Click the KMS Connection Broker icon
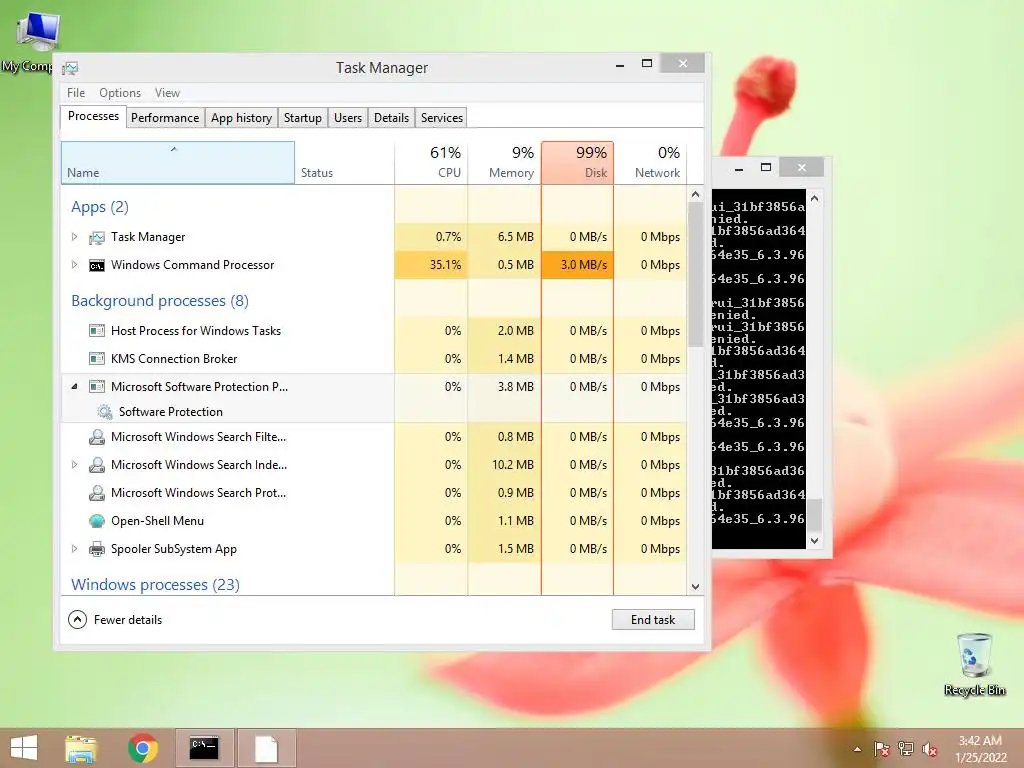 click(97, 359)
